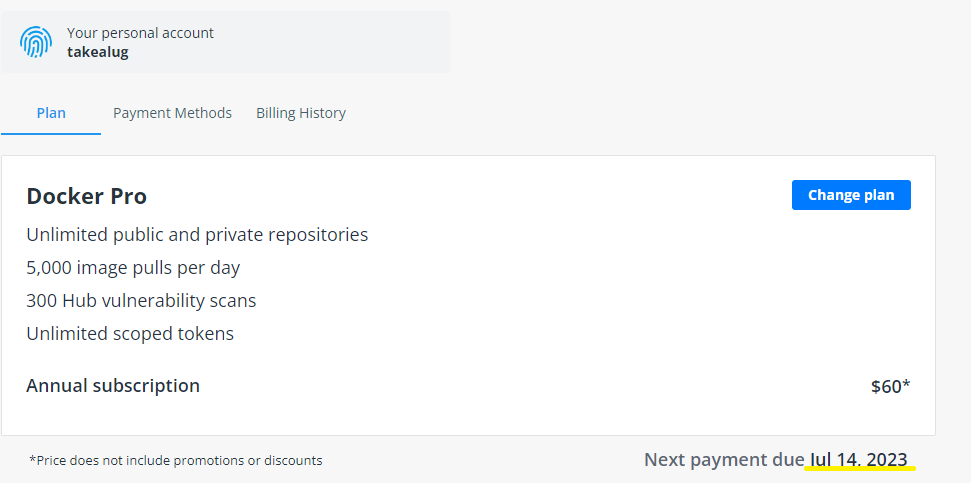Click the price promotions footnote text
This screenshot has height=485, width=972.
coord(178,461)
